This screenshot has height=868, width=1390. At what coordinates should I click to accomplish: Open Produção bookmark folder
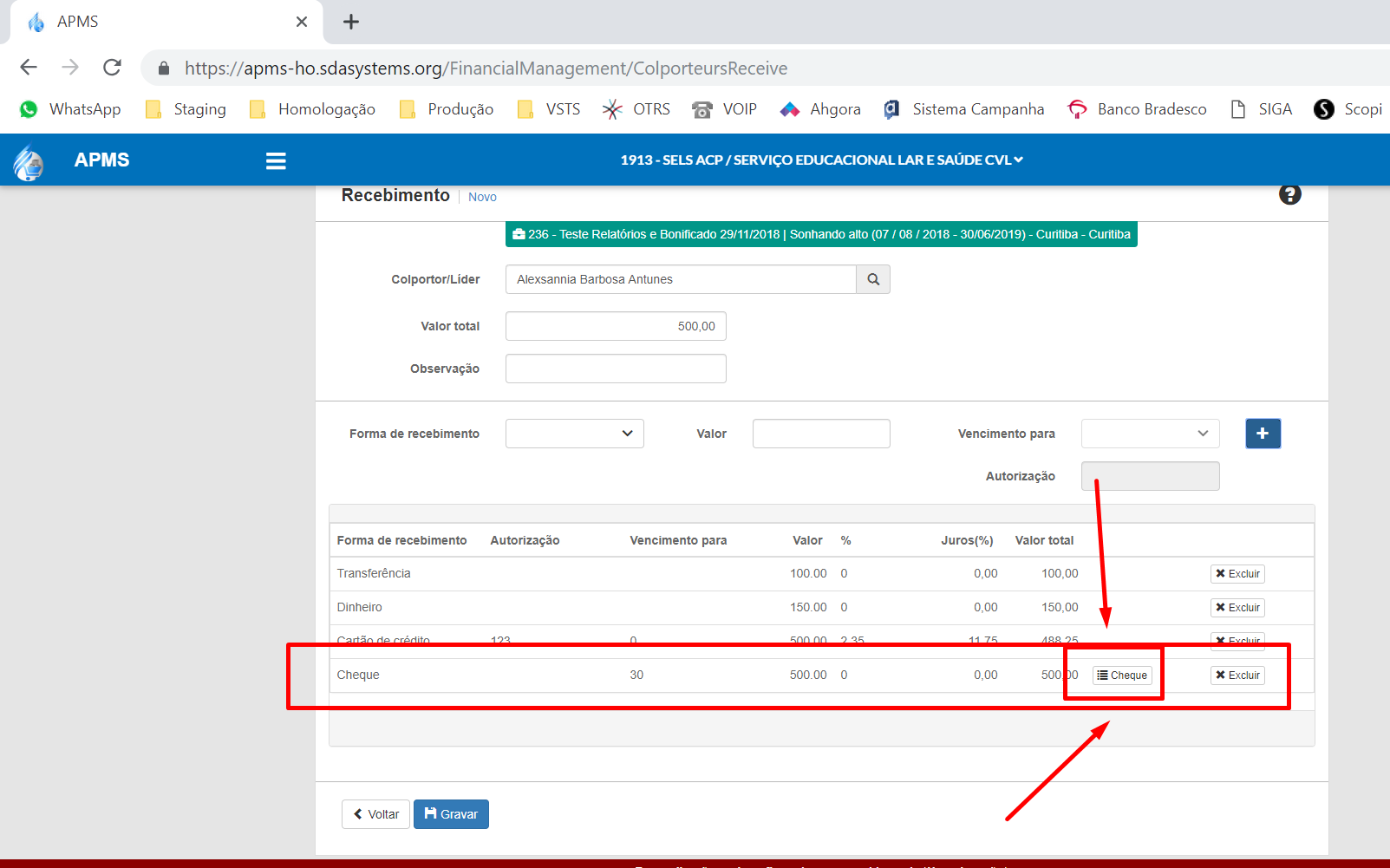point(447,109)
